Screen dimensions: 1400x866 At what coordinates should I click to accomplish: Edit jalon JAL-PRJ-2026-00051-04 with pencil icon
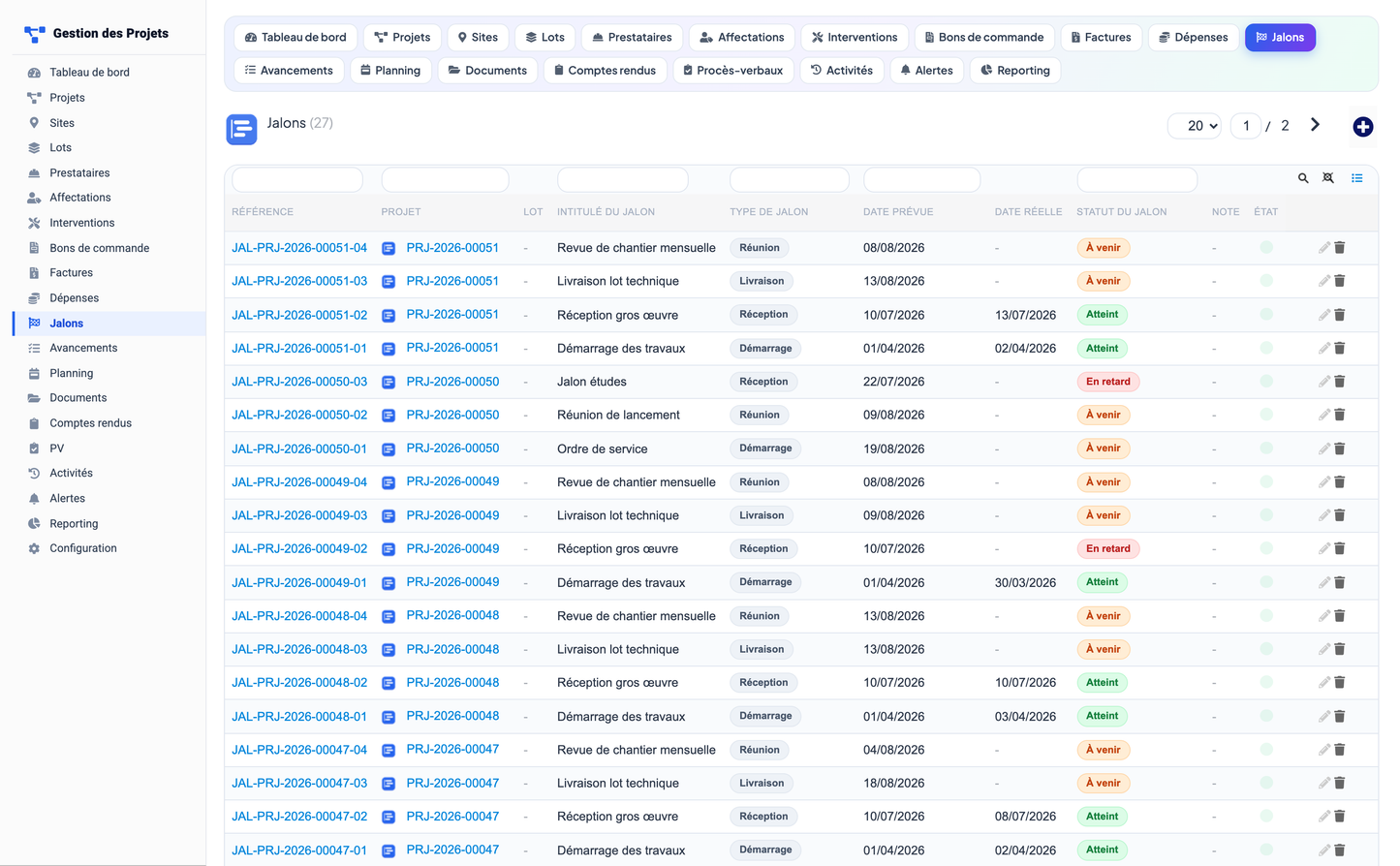coord(1324,248)
